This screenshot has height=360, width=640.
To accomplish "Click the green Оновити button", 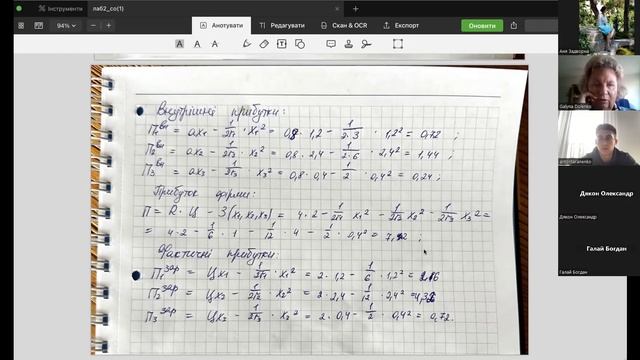I will point(482,25).
